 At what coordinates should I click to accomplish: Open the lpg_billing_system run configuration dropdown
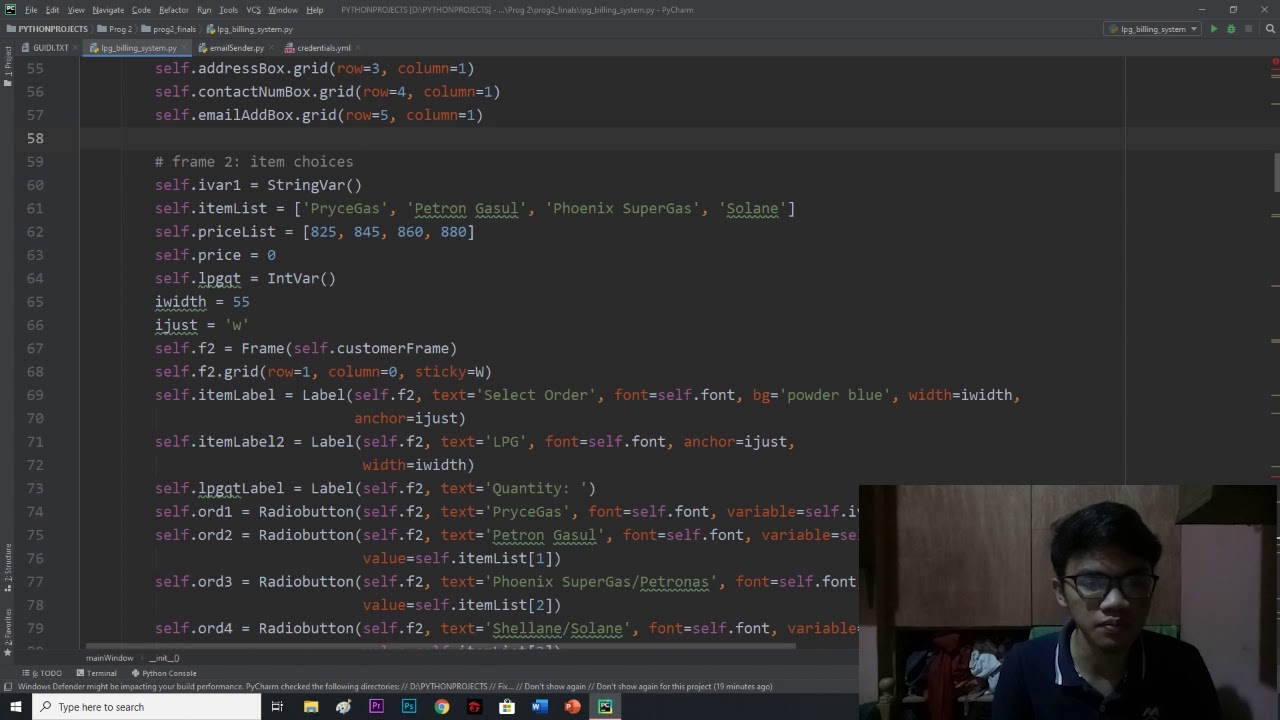(x=1153, y=29)
